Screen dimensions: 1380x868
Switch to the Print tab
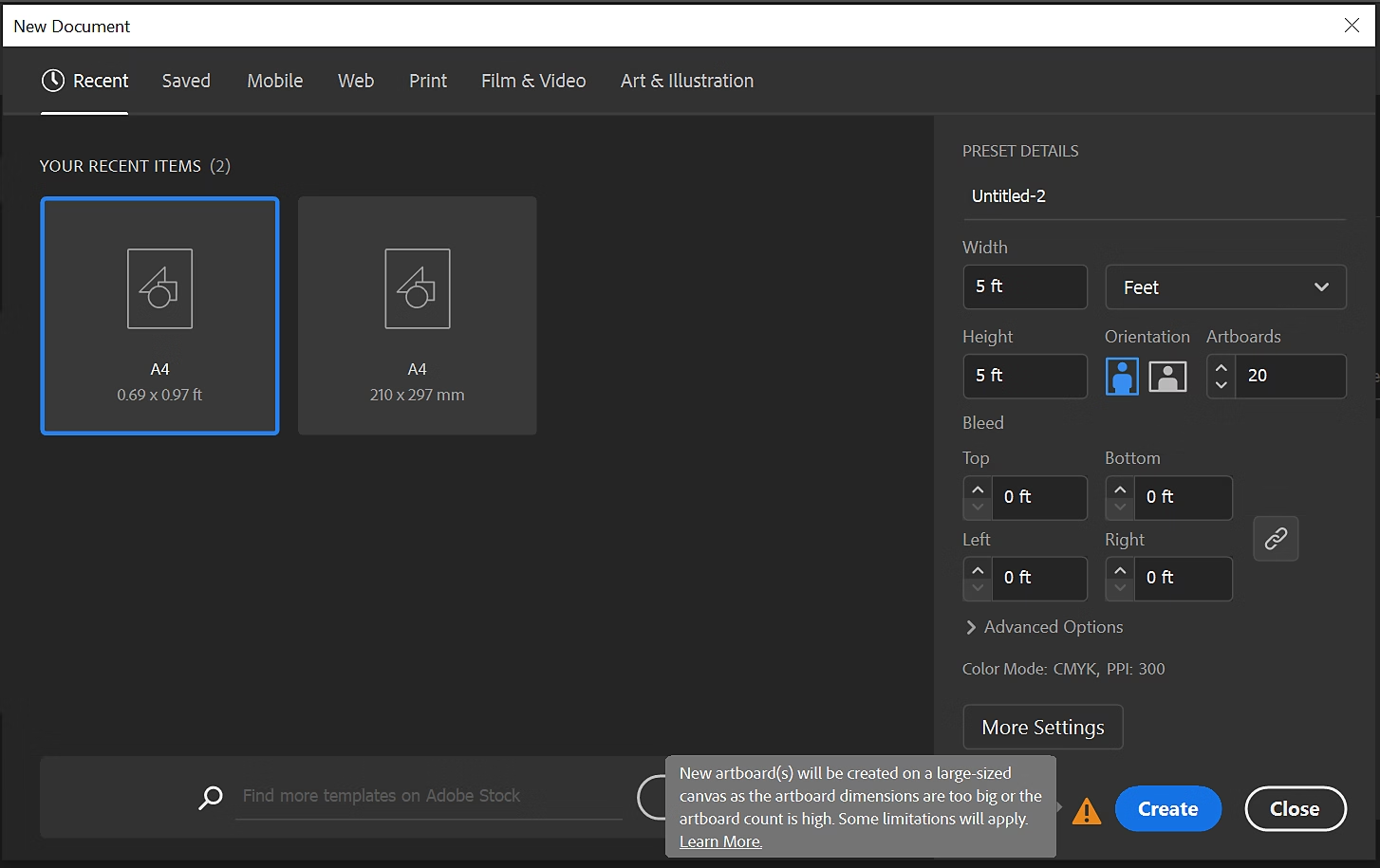[428, 82]
